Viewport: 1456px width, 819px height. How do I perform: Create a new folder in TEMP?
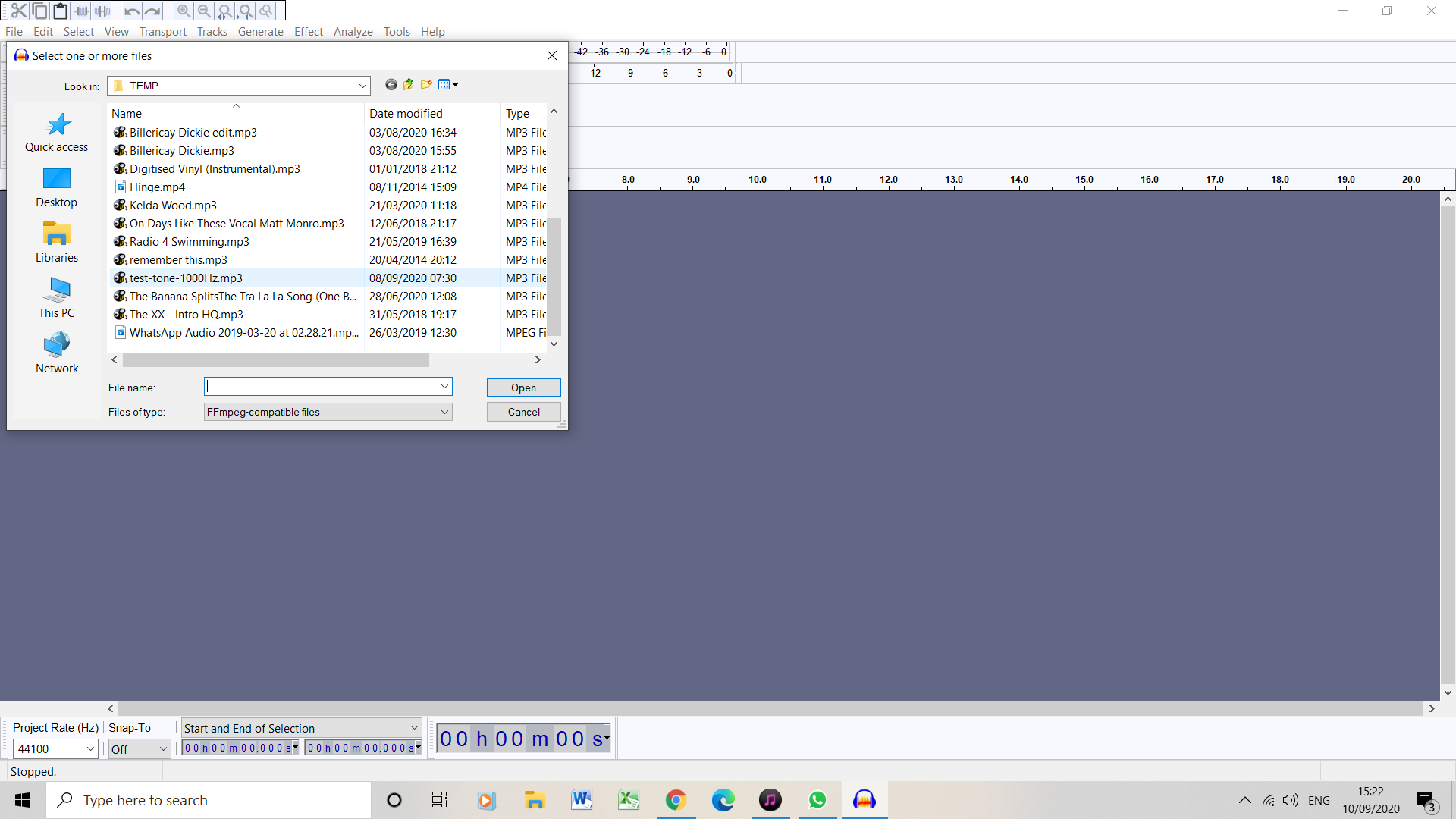click(x=426, y=85)
